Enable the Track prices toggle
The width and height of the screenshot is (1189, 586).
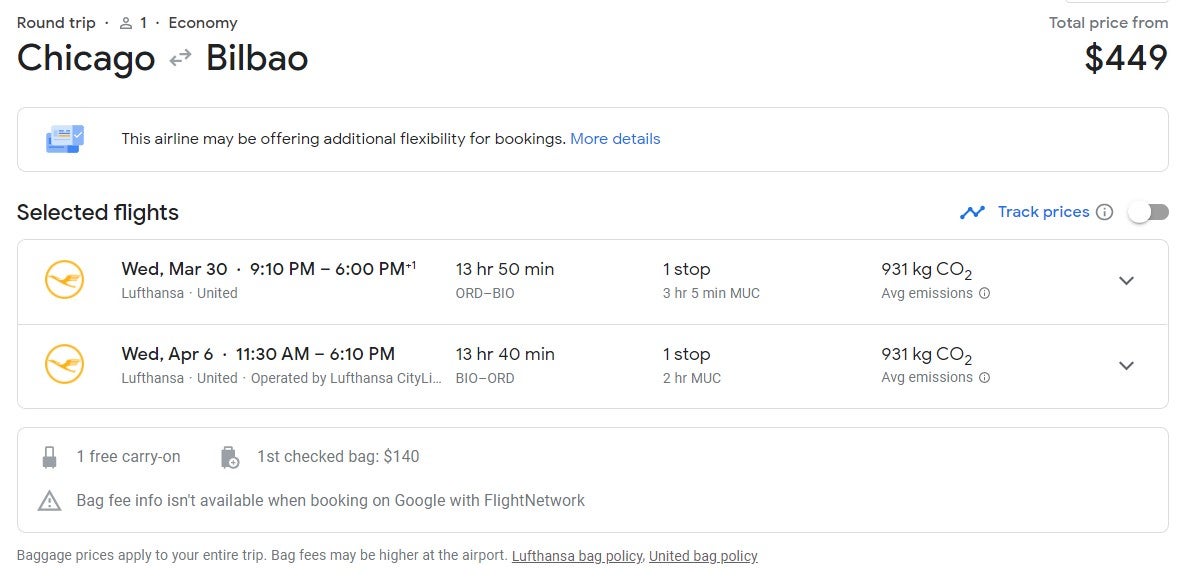pos(1148,212)
